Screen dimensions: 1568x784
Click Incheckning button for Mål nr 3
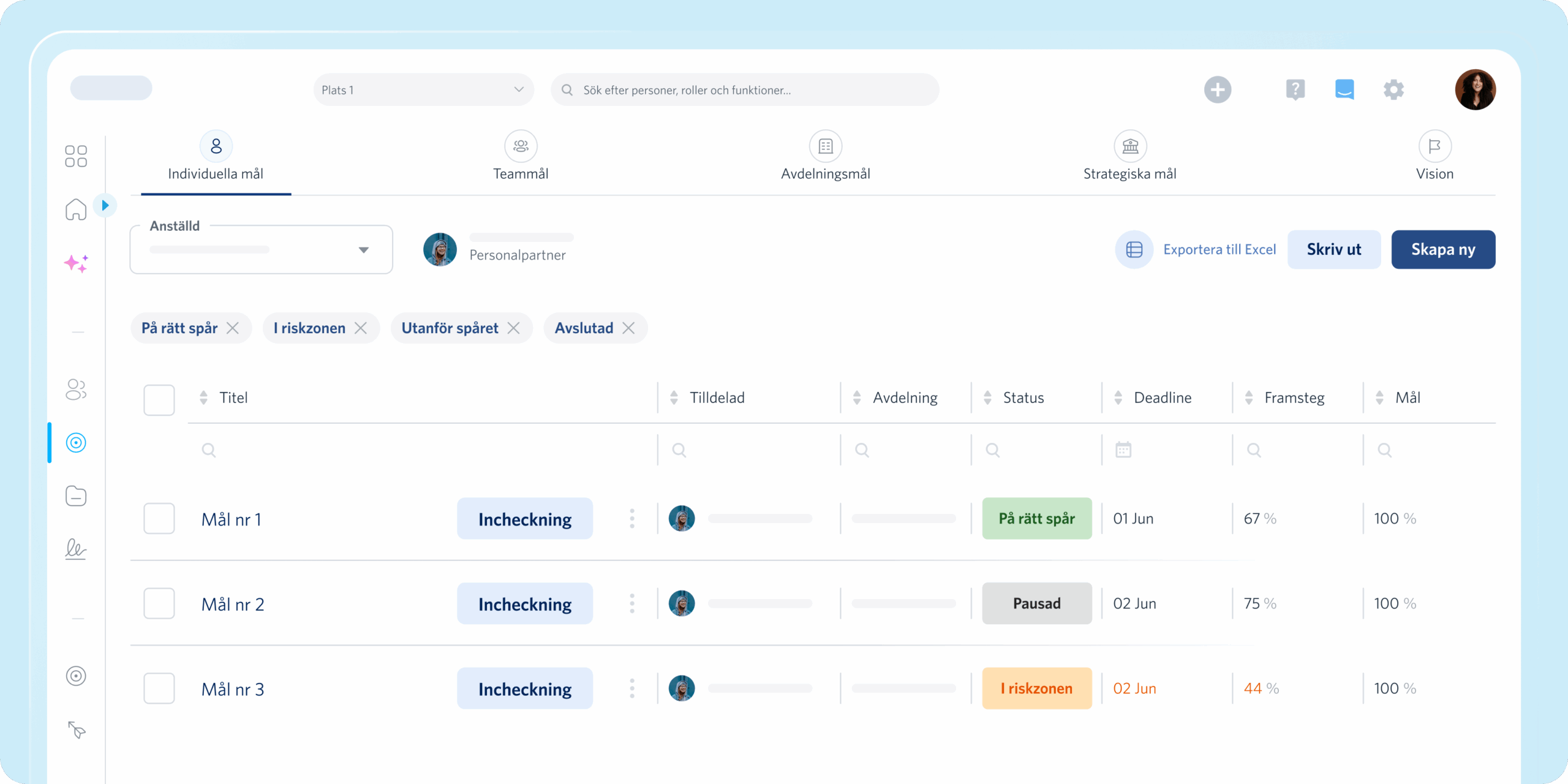click(x=525, y=688)
